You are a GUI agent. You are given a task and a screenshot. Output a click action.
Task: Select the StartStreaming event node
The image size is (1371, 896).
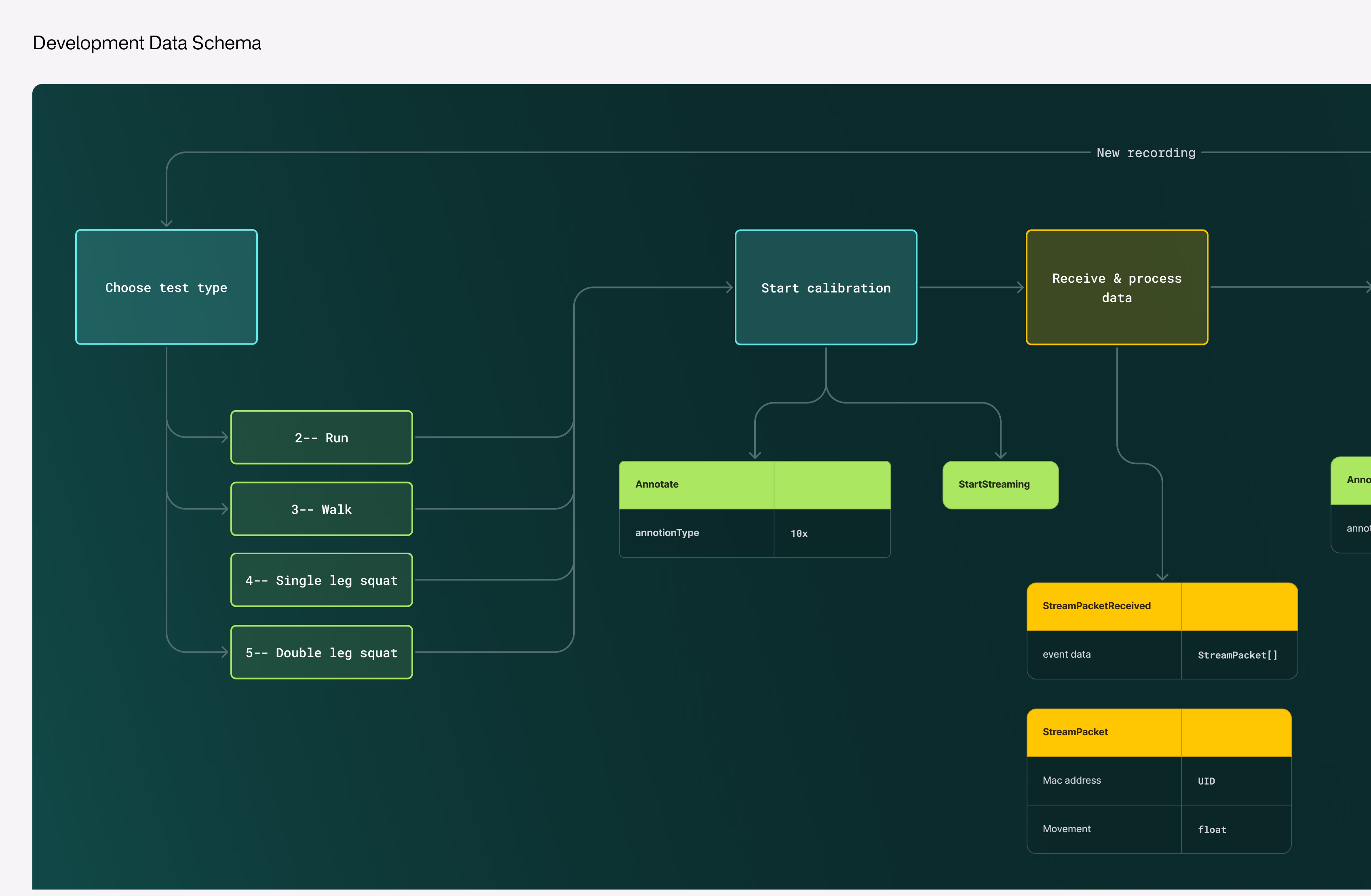click(x=1000, y=484)
